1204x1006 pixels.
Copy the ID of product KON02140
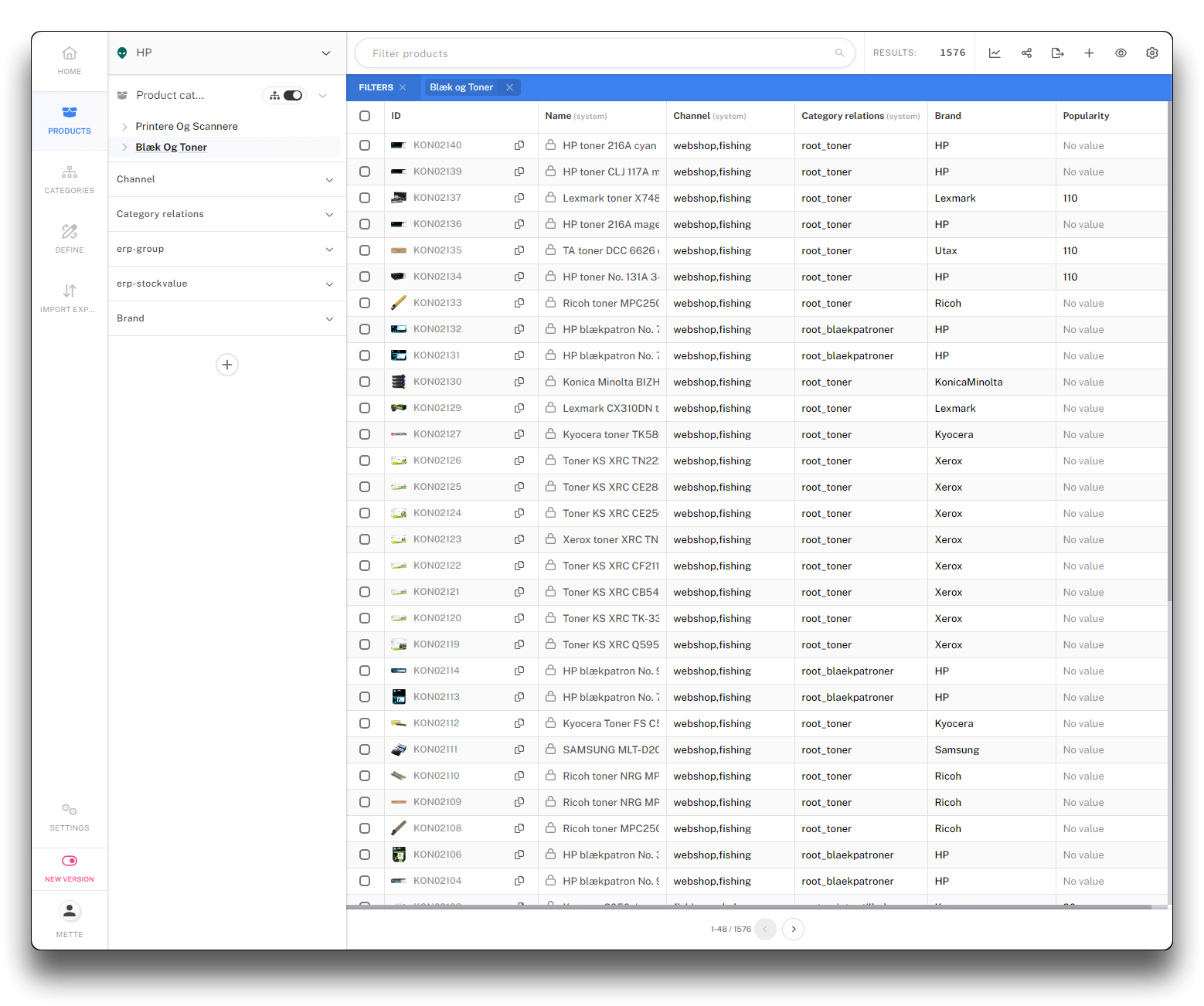point(519,145)
